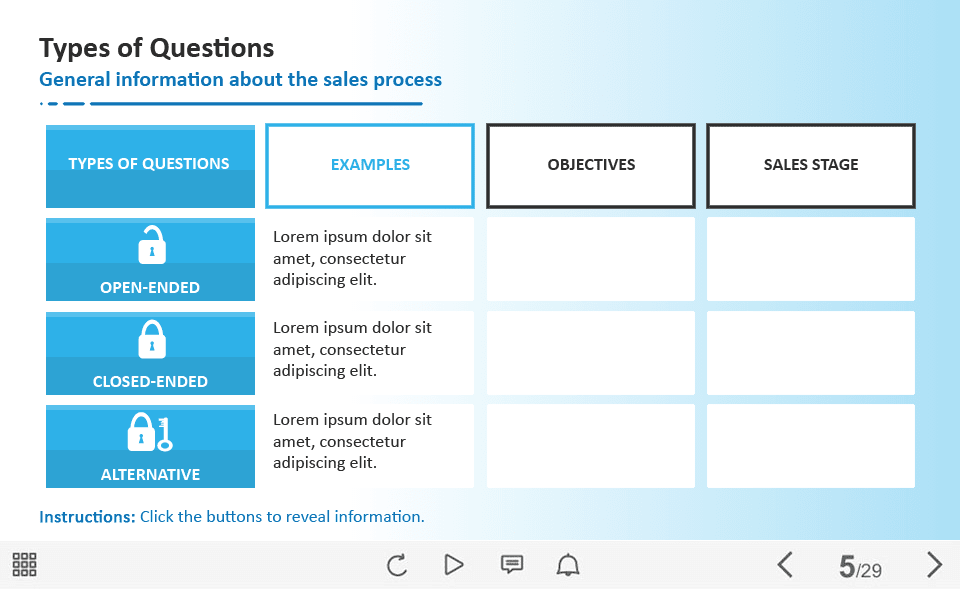This screenshot has height=590, width=960.
Task: Go to next slide arrow
Action: [934, 565]
